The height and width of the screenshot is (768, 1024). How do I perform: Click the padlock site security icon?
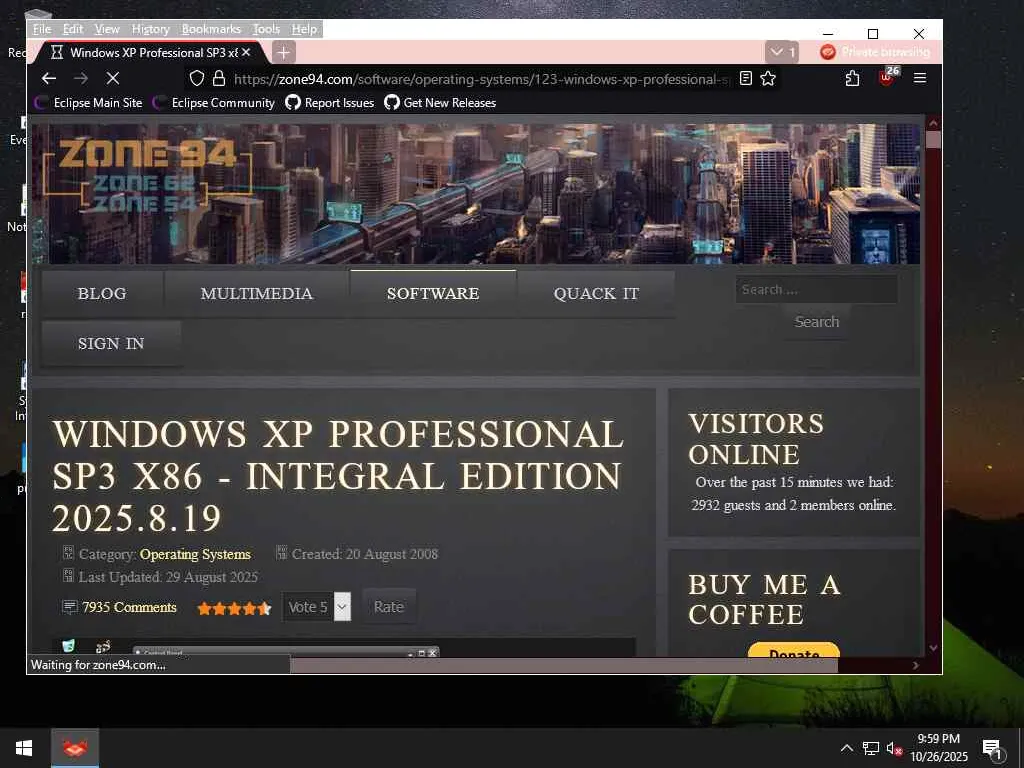pos(219,79)
